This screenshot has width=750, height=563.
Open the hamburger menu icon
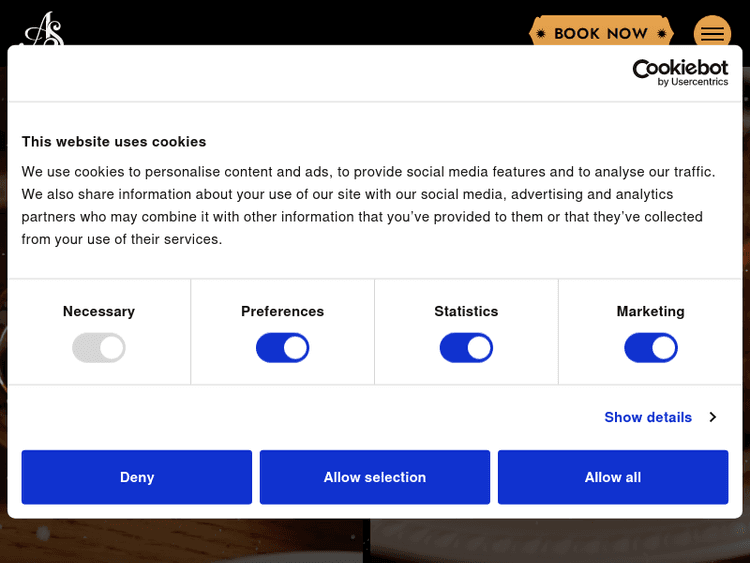click(x=712, y=33)
